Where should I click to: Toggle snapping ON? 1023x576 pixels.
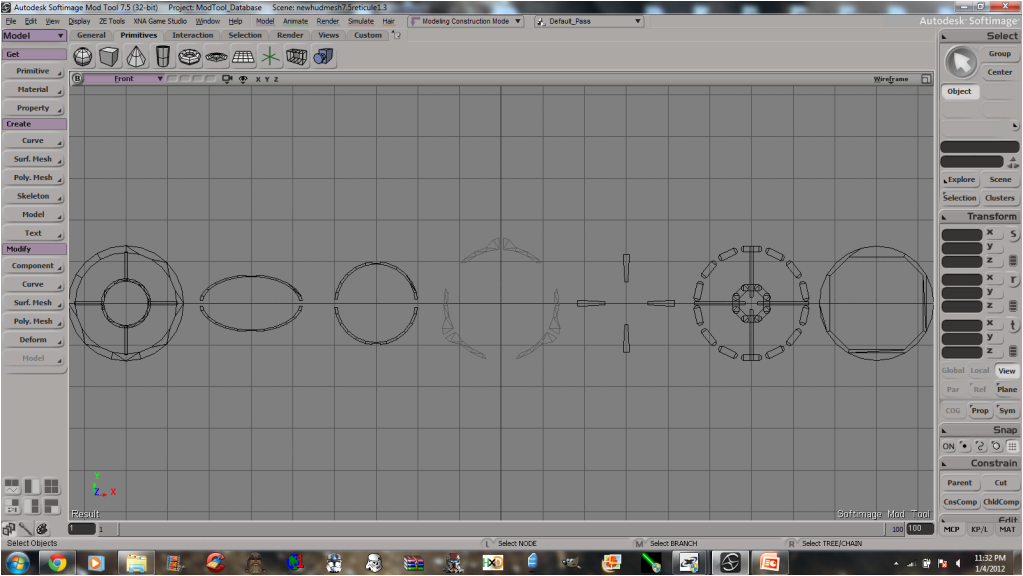click(949, 447)
